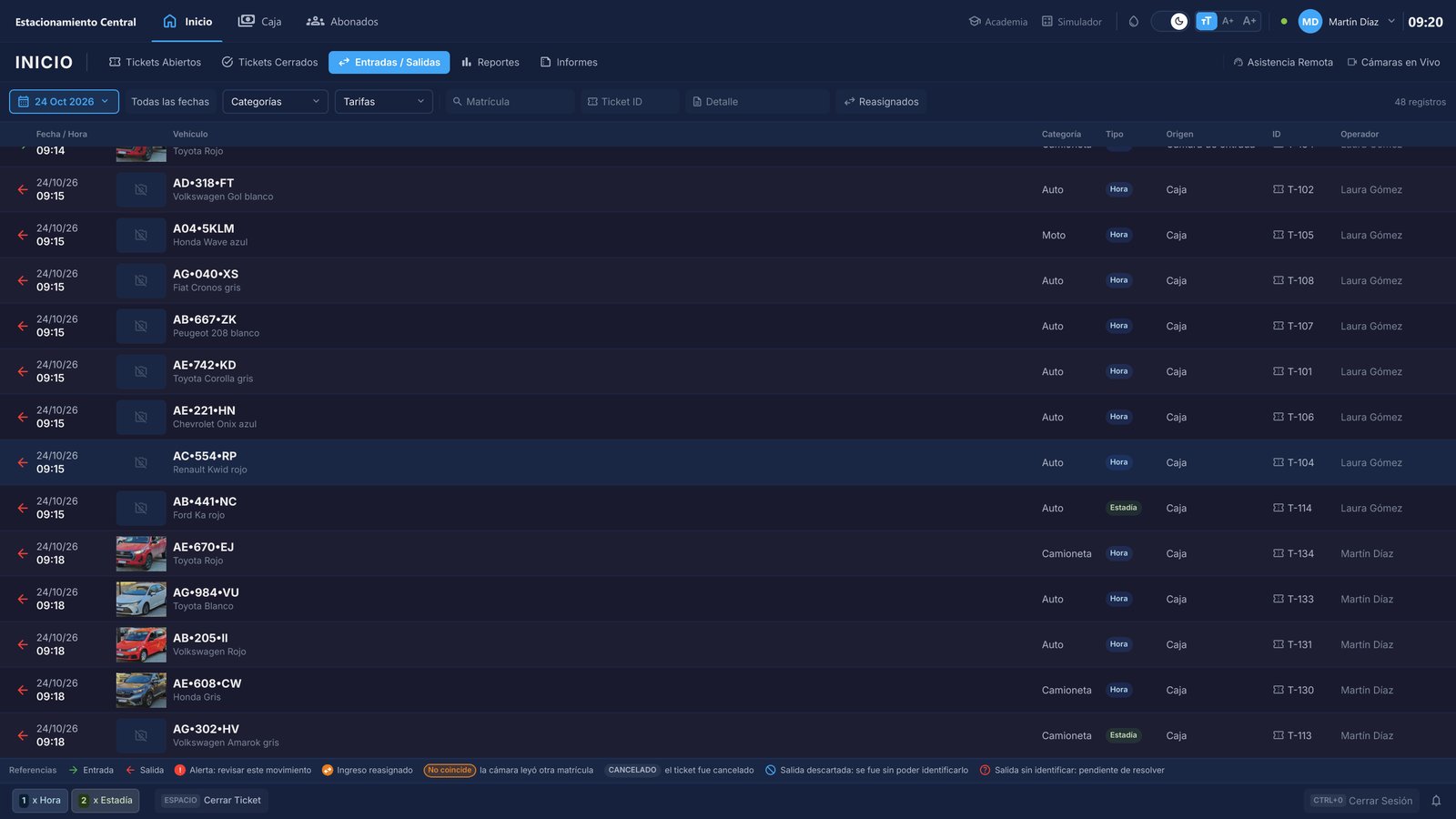Click the exit arrow on the AB•441•NC row
1456x819 pixels.
23,508
